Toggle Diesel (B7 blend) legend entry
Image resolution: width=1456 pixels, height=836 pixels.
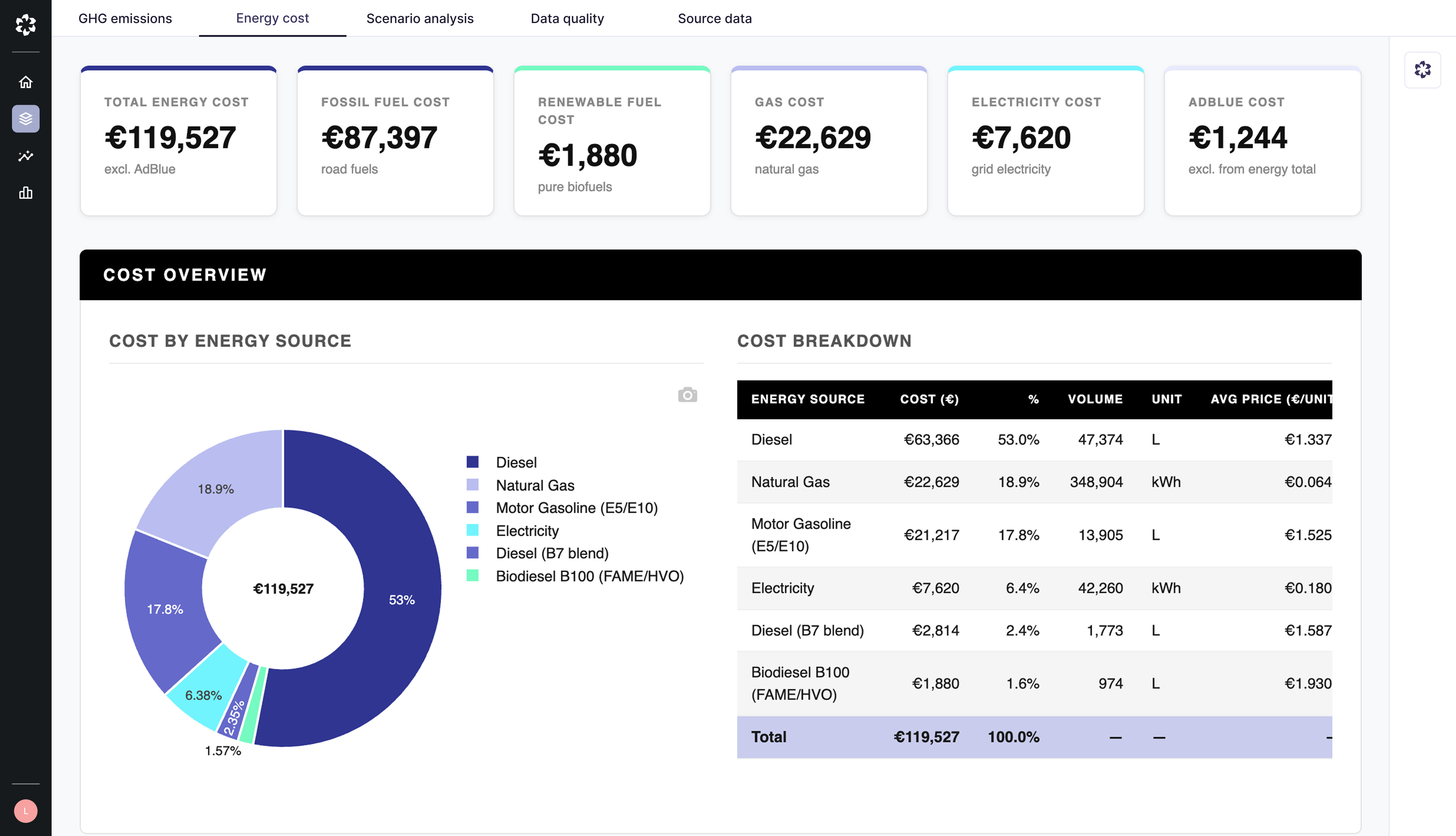pyautogui.click(x=538, y=553)
